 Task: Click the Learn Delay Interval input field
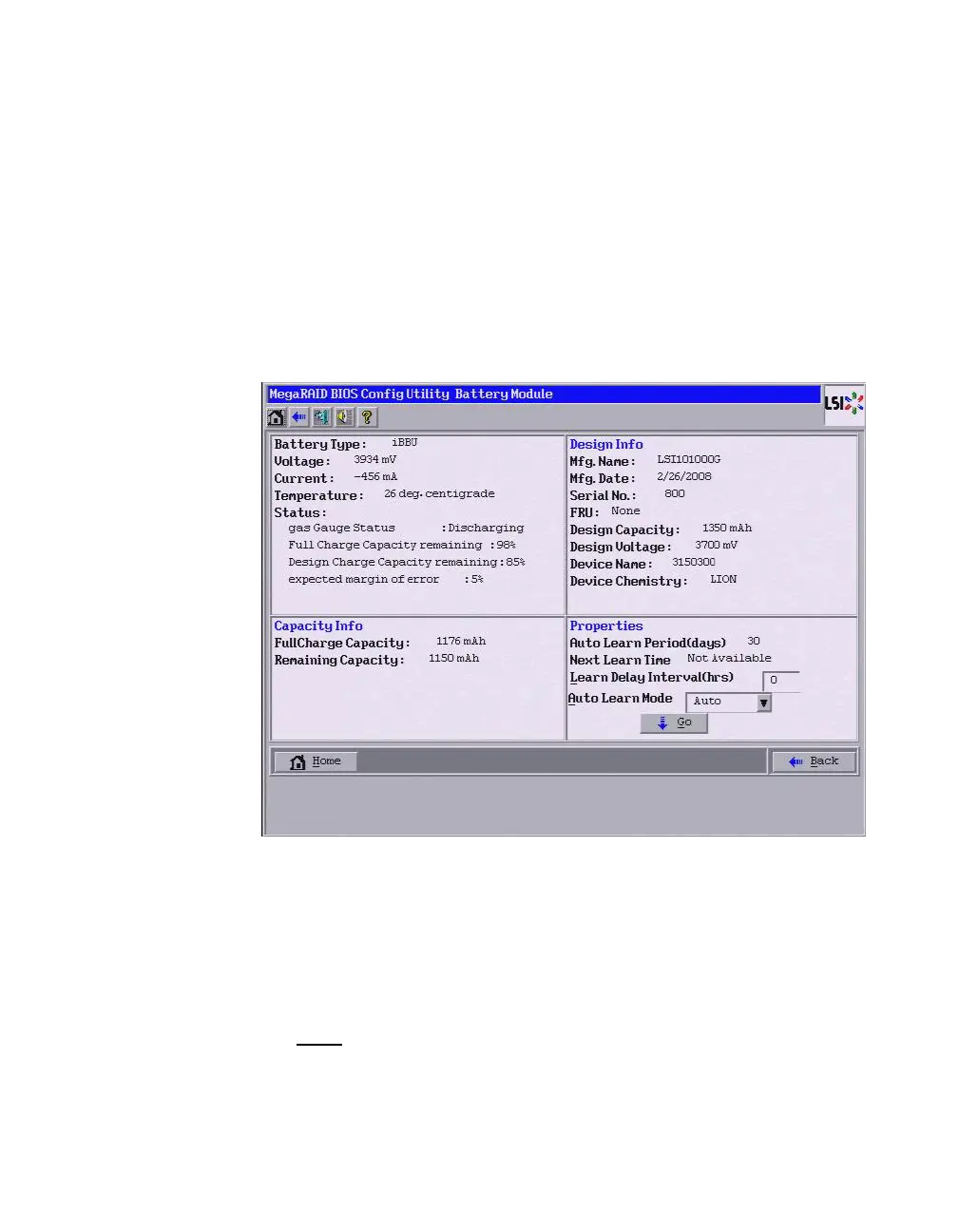[x=781, y=681]
